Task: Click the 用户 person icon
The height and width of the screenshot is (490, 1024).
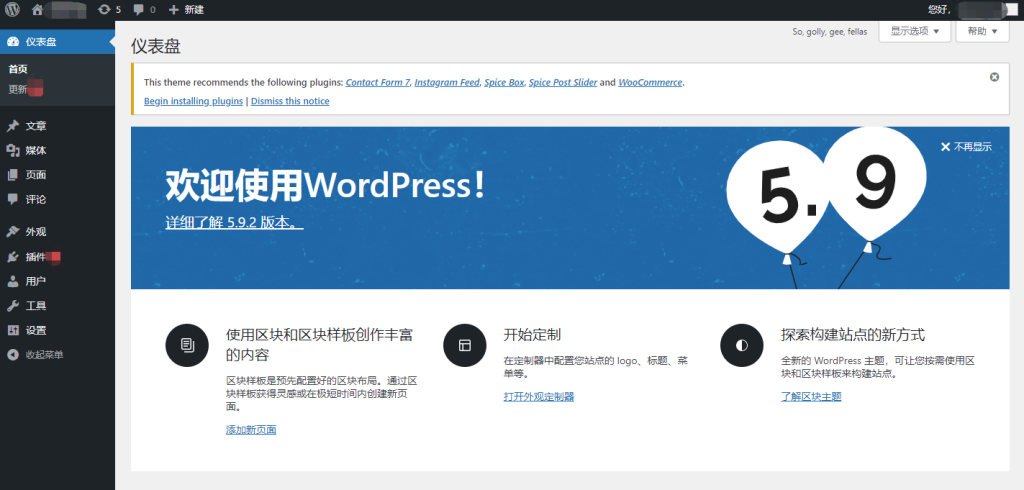Action: click(12, 282)
